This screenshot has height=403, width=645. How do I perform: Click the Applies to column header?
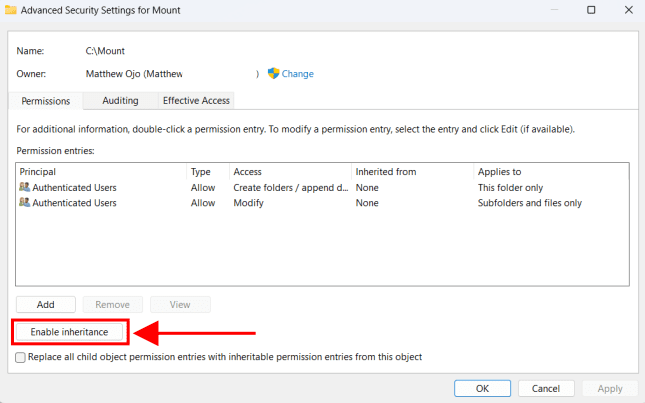point(548,172)
